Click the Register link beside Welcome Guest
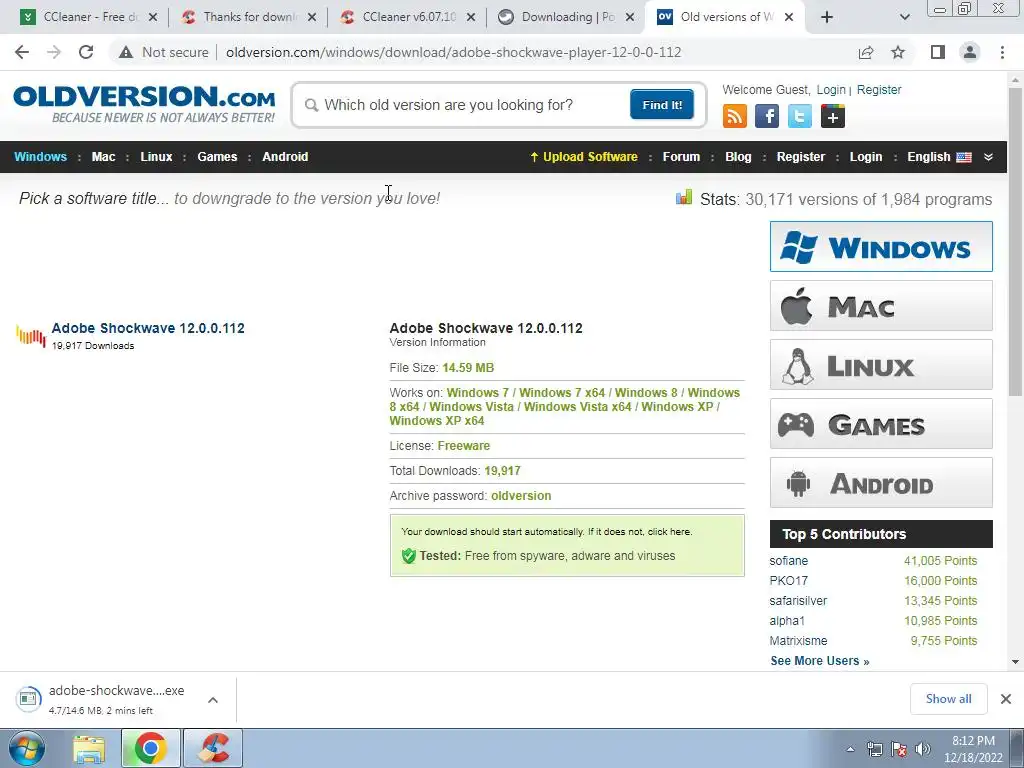The width and height of the screenshot is (1024, 768). 879,89
